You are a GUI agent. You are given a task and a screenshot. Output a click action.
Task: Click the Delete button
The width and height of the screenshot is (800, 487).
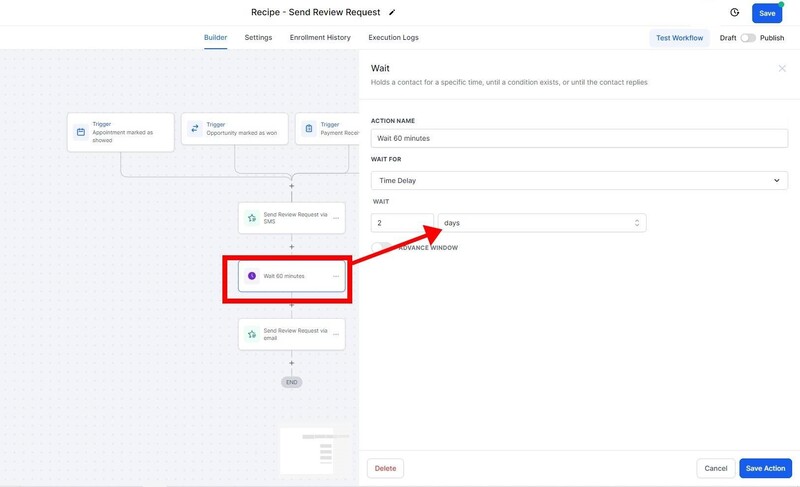coord(385,468)
